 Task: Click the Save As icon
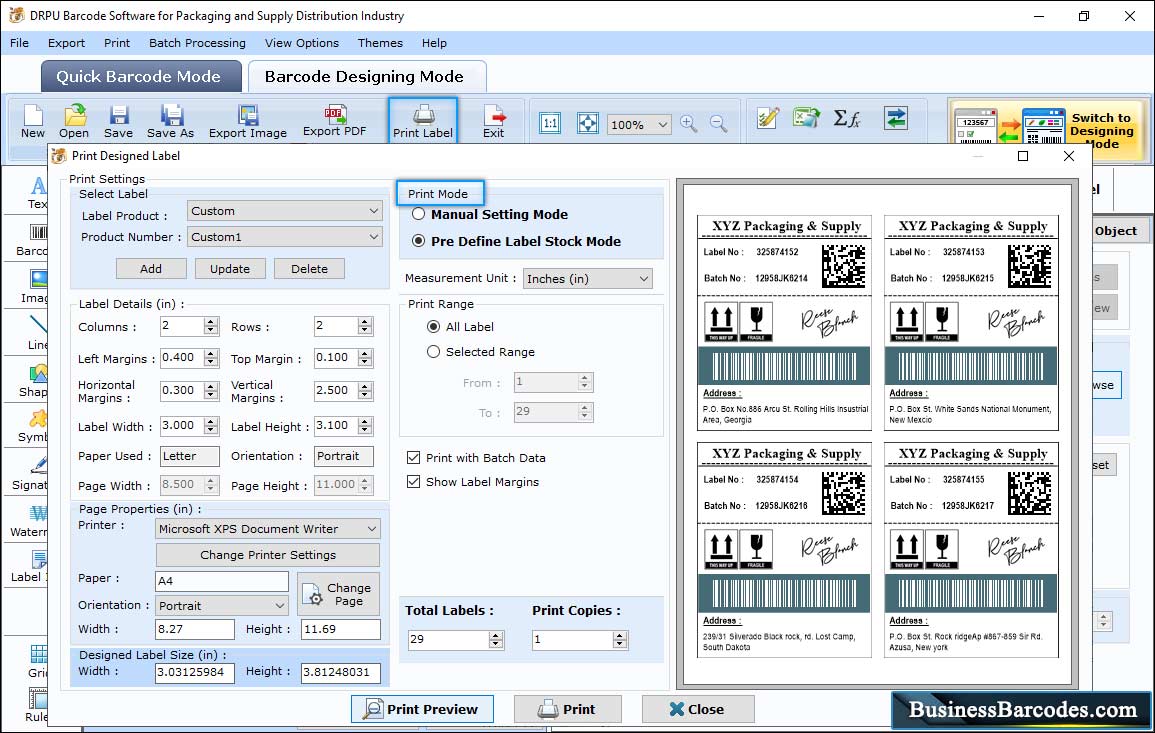pos(170,121)
